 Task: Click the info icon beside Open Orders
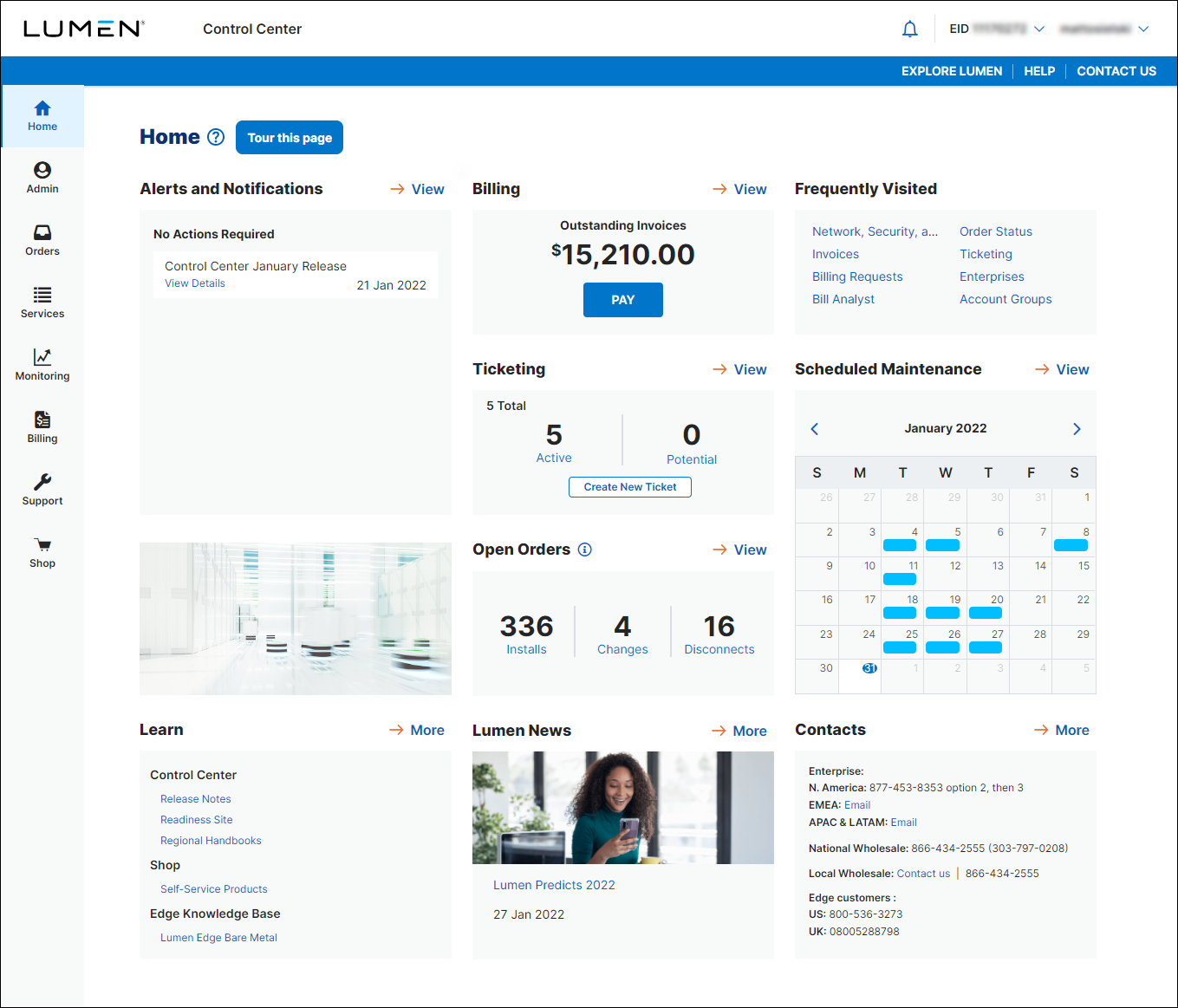pos(585,550)
